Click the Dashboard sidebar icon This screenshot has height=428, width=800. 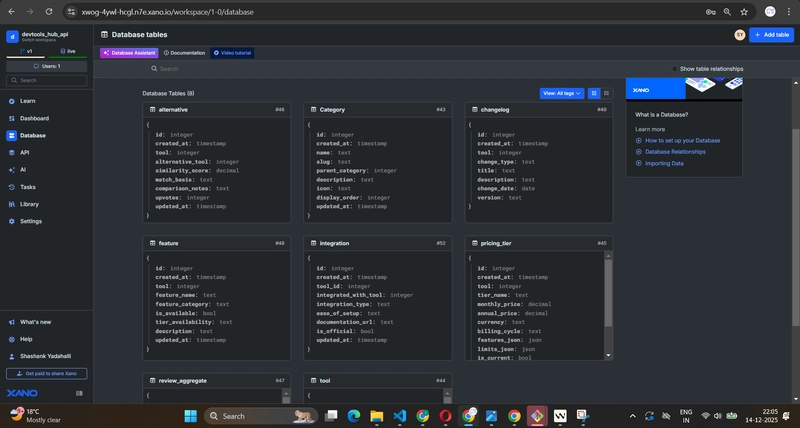(11, 118)
